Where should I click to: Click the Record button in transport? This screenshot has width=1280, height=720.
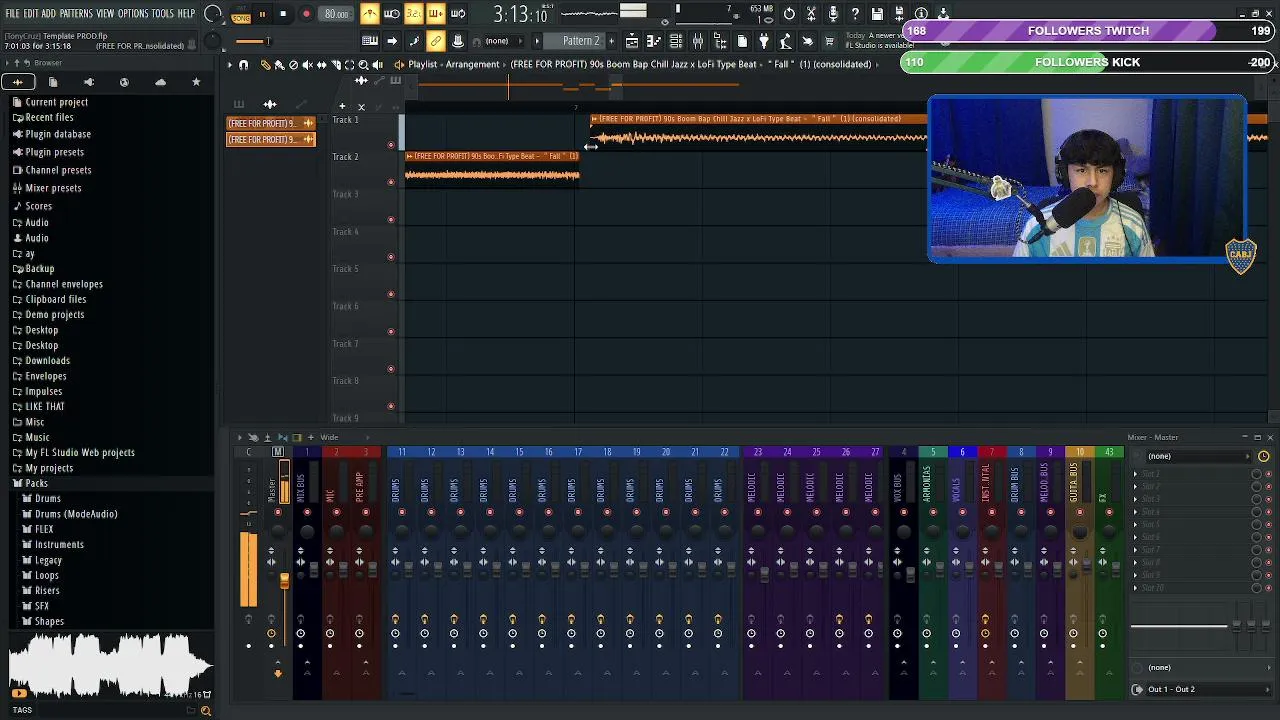(306, 14)
